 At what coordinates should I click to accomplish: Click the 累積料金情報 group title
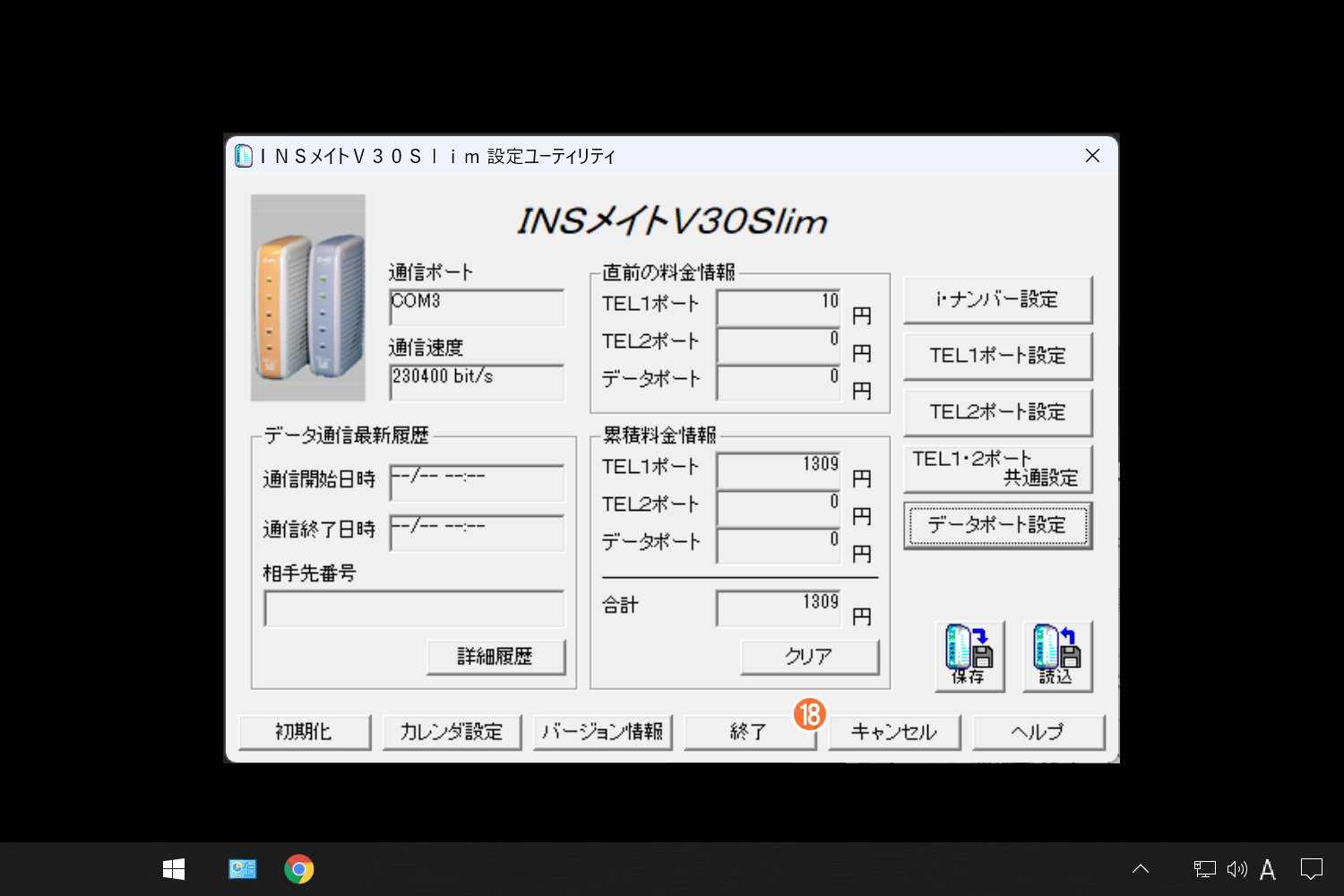click(x=659, y=435)
